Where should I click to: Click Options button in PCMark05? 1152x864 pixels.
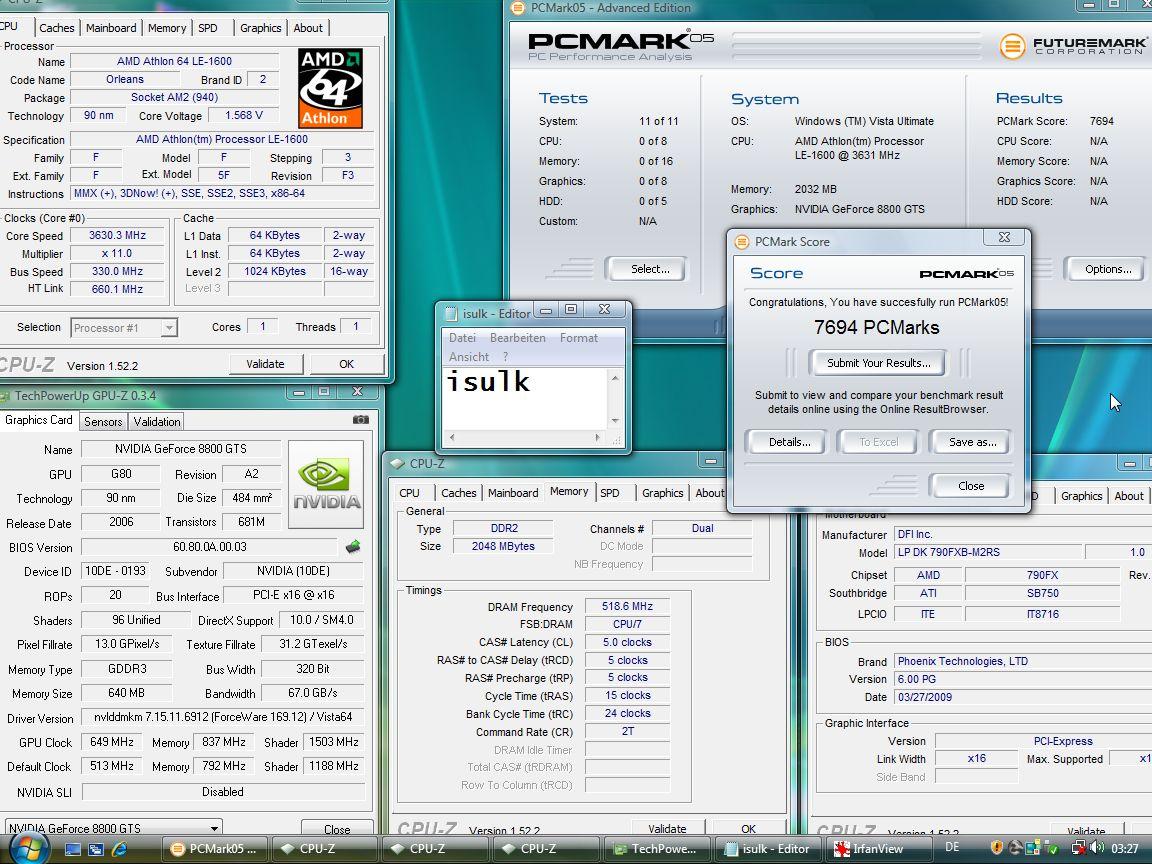(x=1108, y=269)
